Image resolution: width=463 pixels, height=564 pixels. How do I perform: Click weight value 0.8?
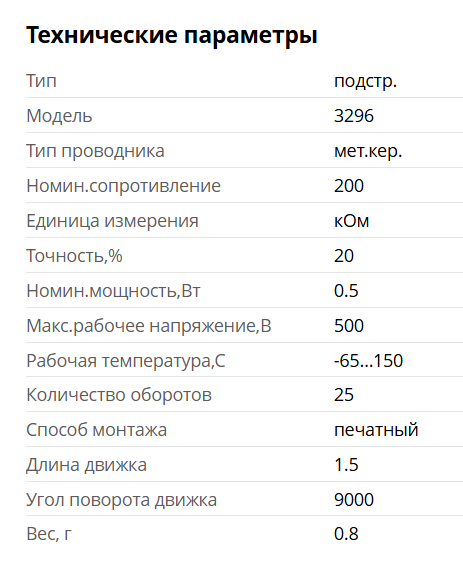[346, 533]
